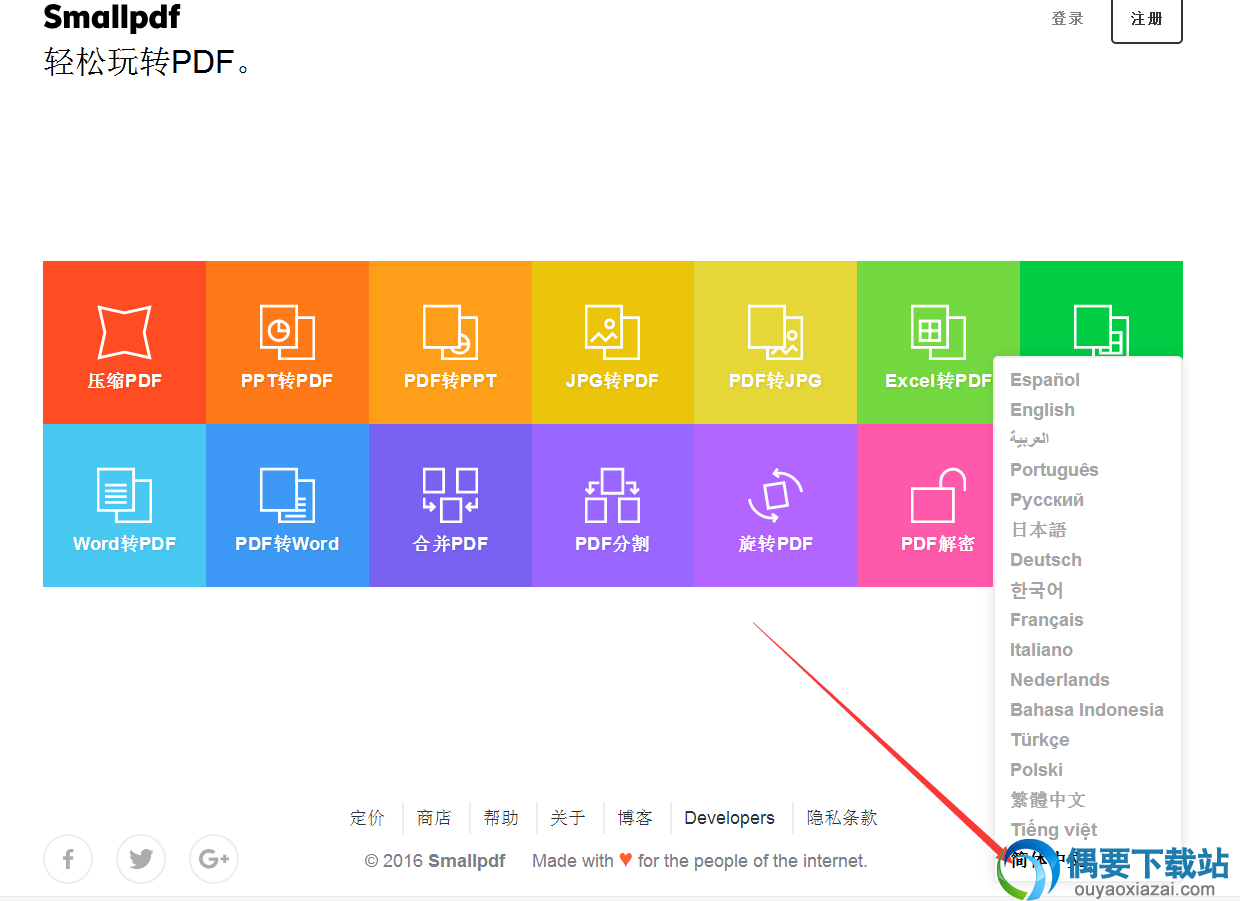
Task: Switch the site language to Nederlands
Action: coord(1060,680)
